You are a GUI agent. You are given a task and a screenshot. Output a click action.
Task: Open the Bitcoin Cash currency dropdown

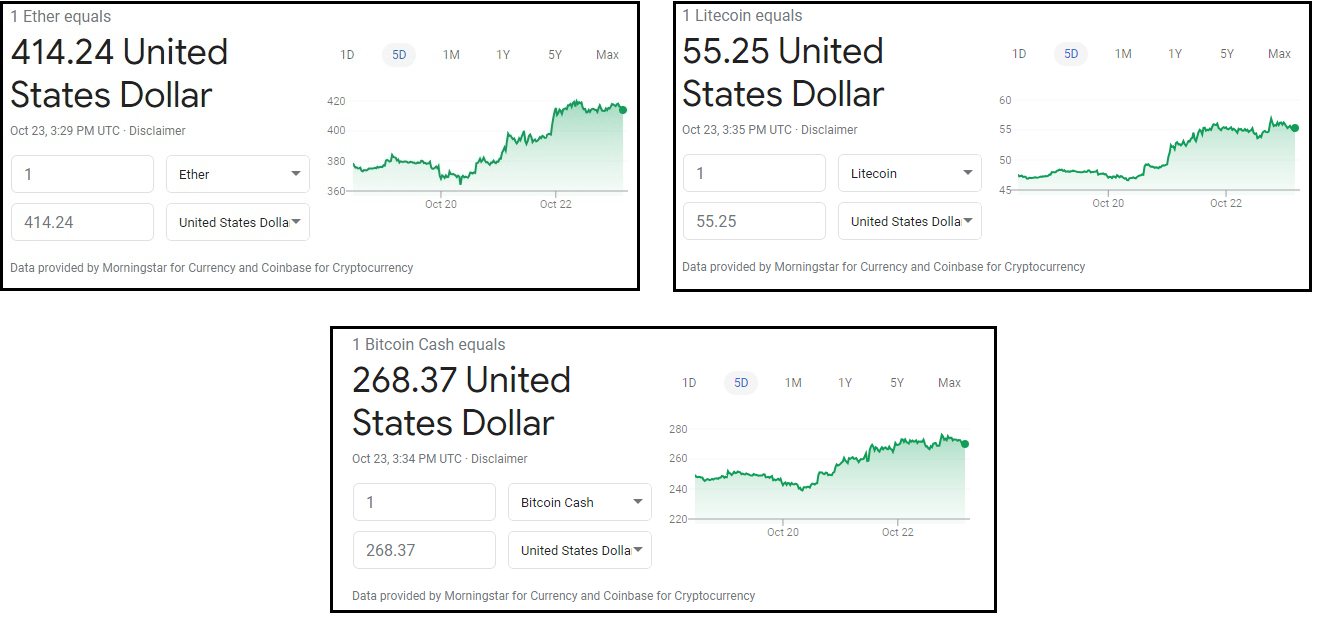pos(580,502)
